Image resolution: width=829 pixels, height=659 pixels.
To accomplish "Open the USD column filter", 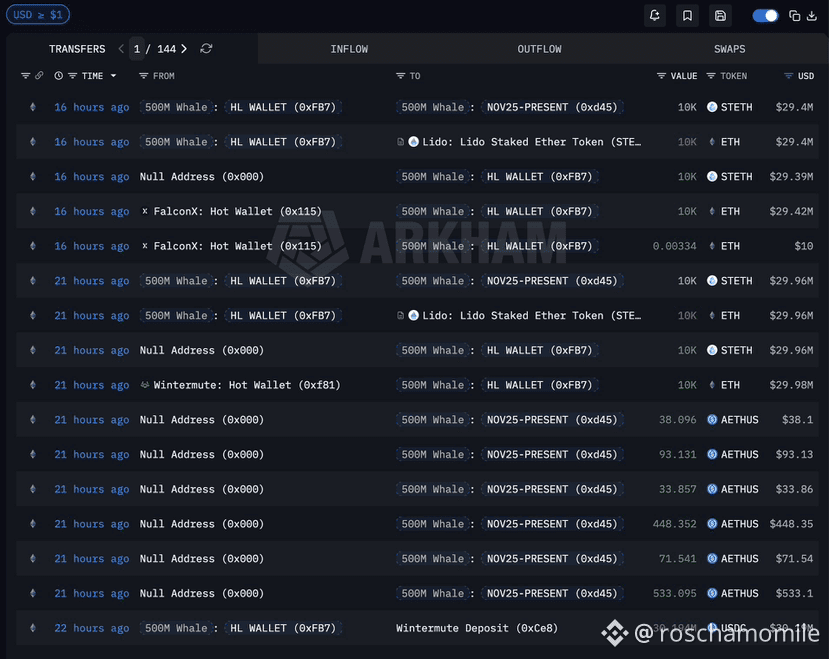I will (788, 76).
